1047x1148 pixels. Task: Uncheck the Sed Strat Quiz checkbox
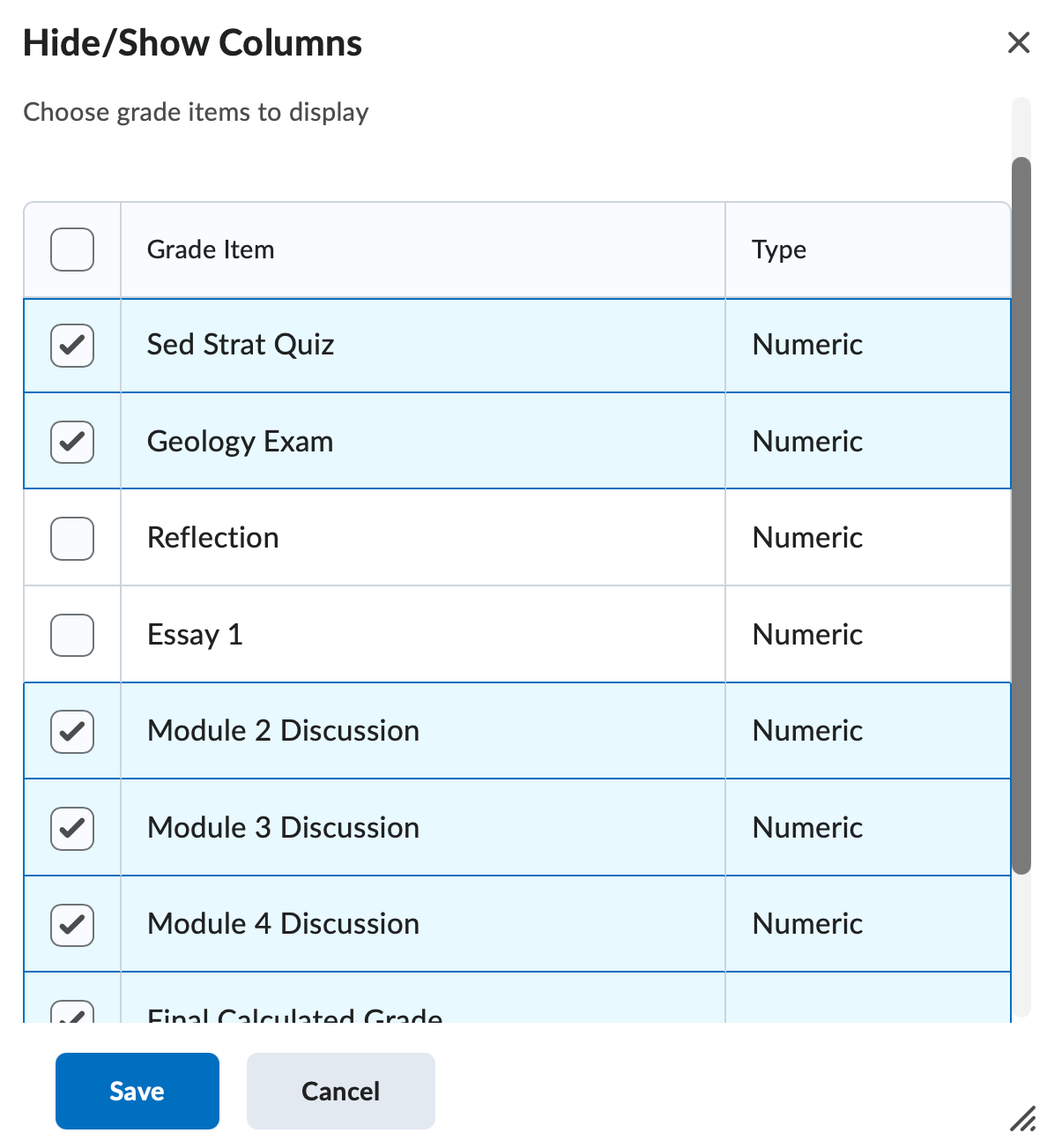point(71,346)
